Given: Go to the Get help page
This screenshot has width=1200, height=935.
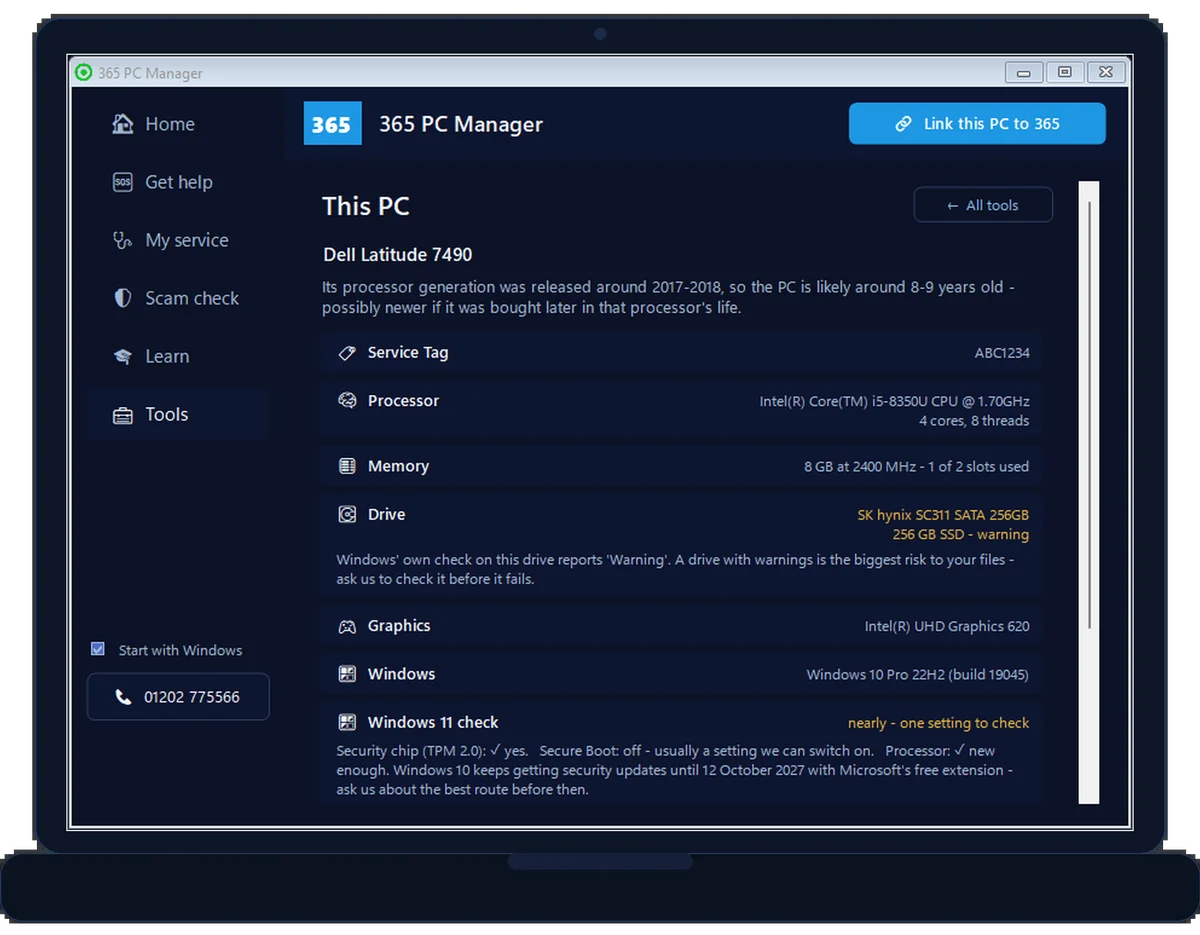Looking at the screenshot, I should click(178, 182).
